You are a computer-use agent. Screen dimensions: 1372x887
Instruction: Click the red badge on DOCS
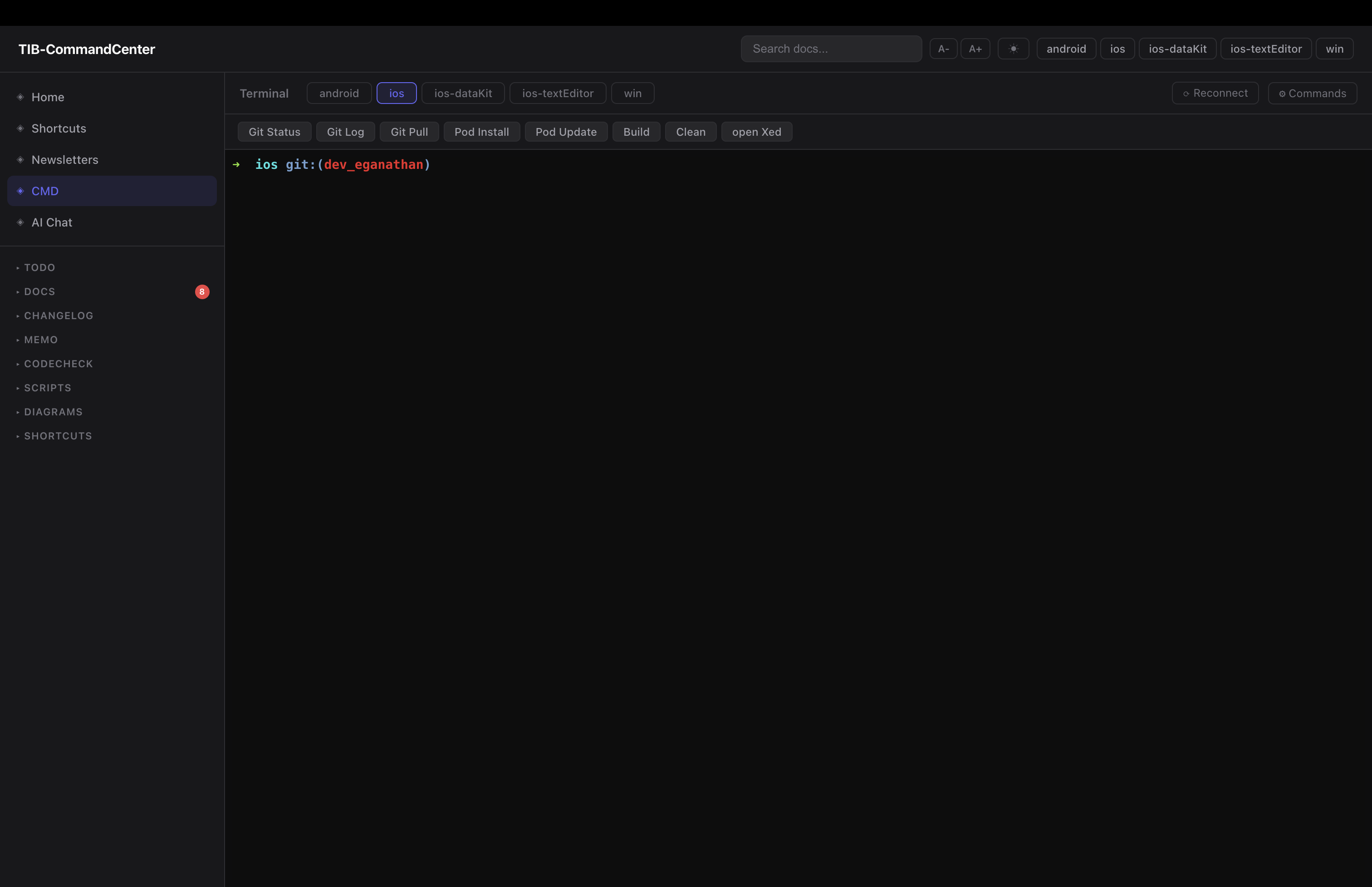coord(202,292)
